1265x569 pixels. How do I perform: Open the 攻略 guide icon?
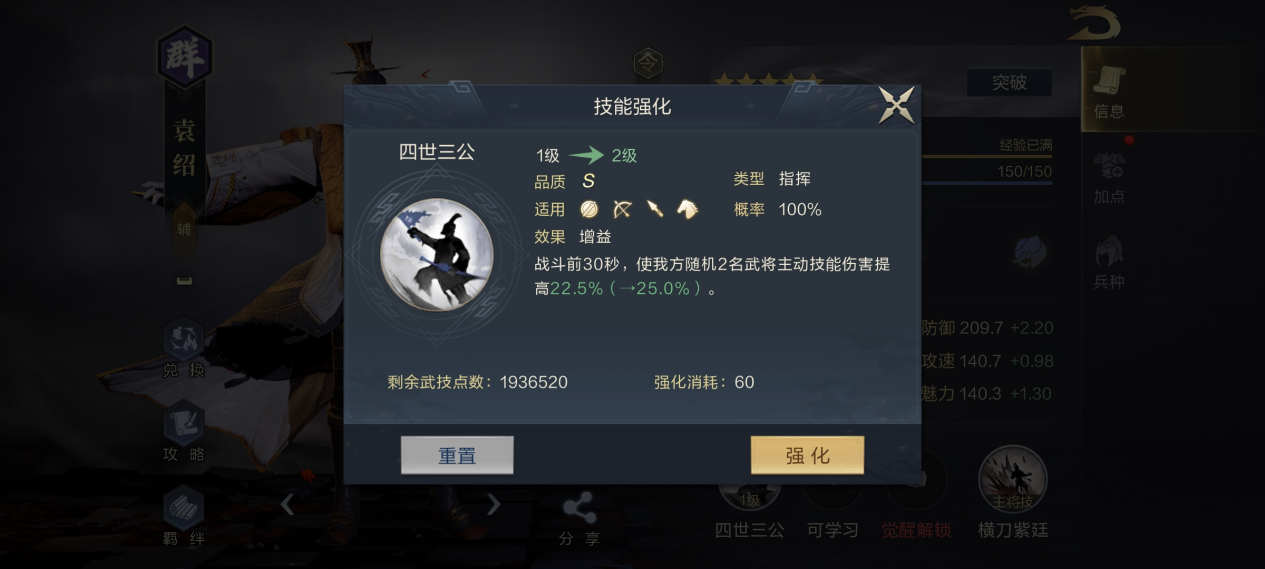pos(184,432)
